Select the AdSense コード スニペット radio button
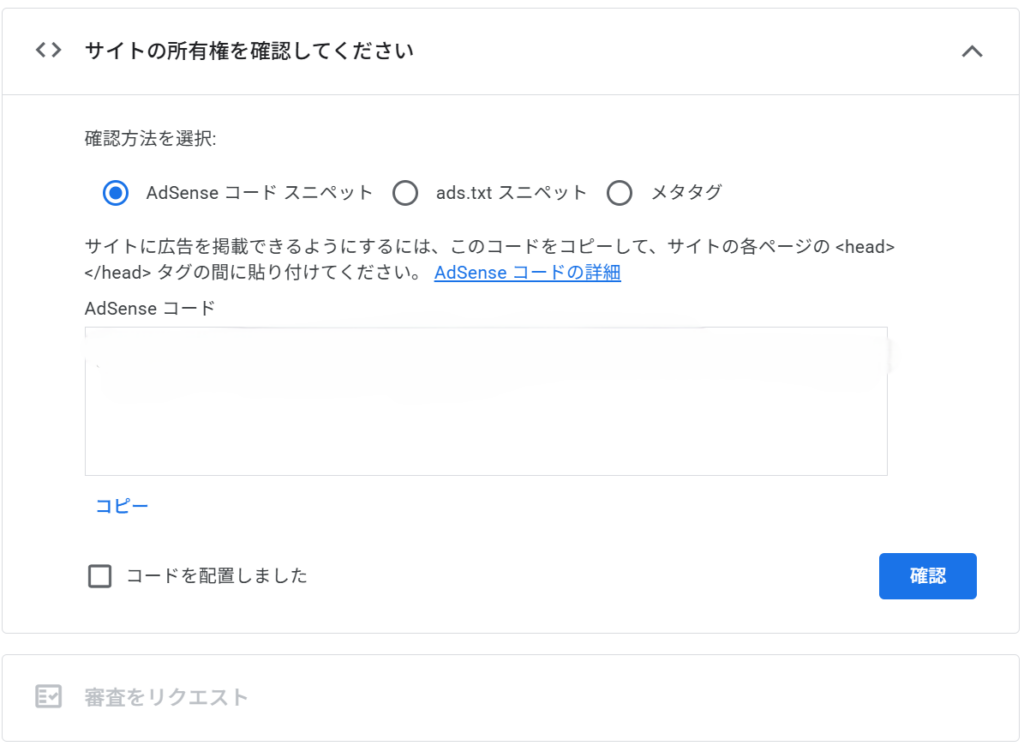 [x=116, y=193]
